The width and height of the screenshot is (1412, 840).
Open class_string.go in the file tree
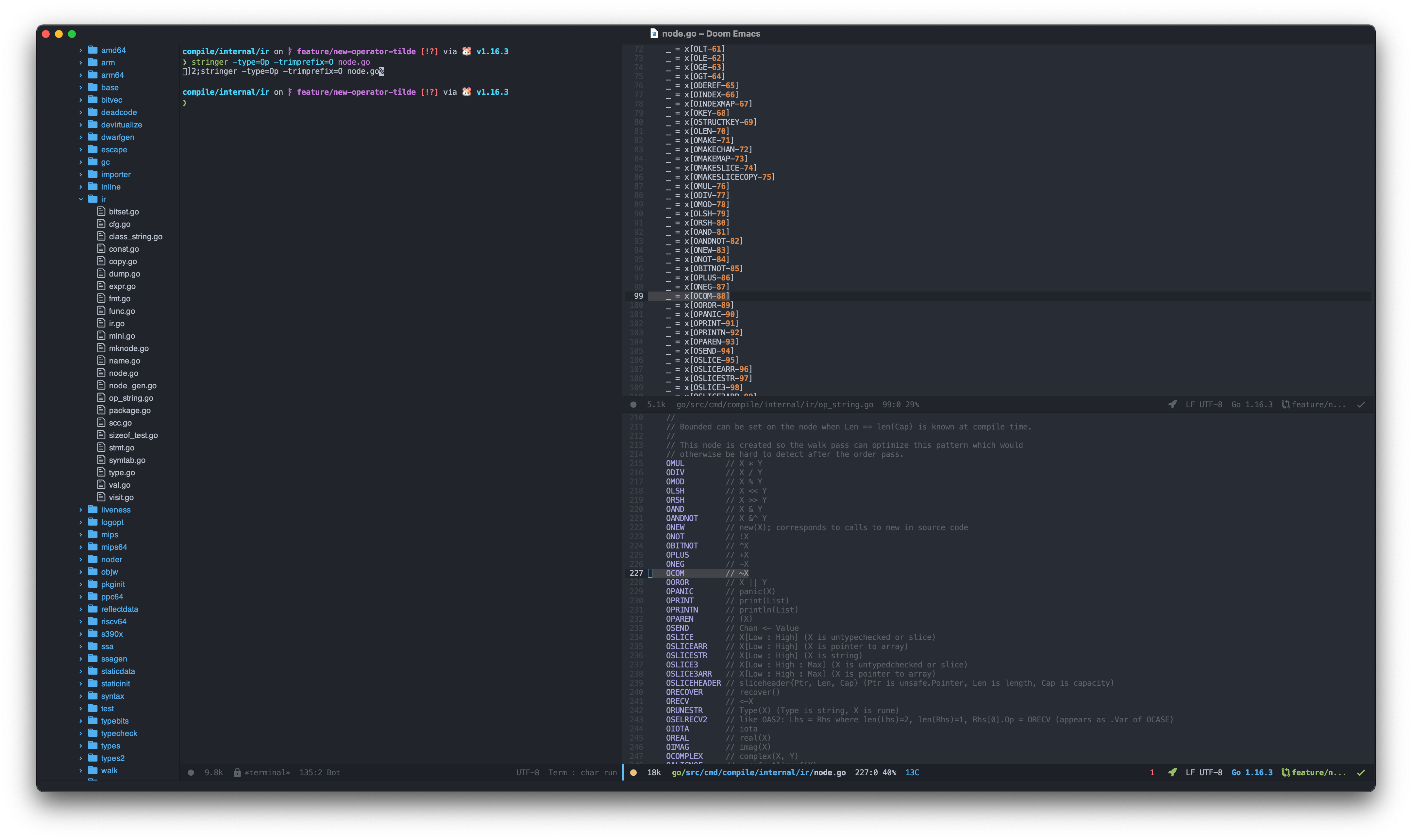(x=136, y=237)
